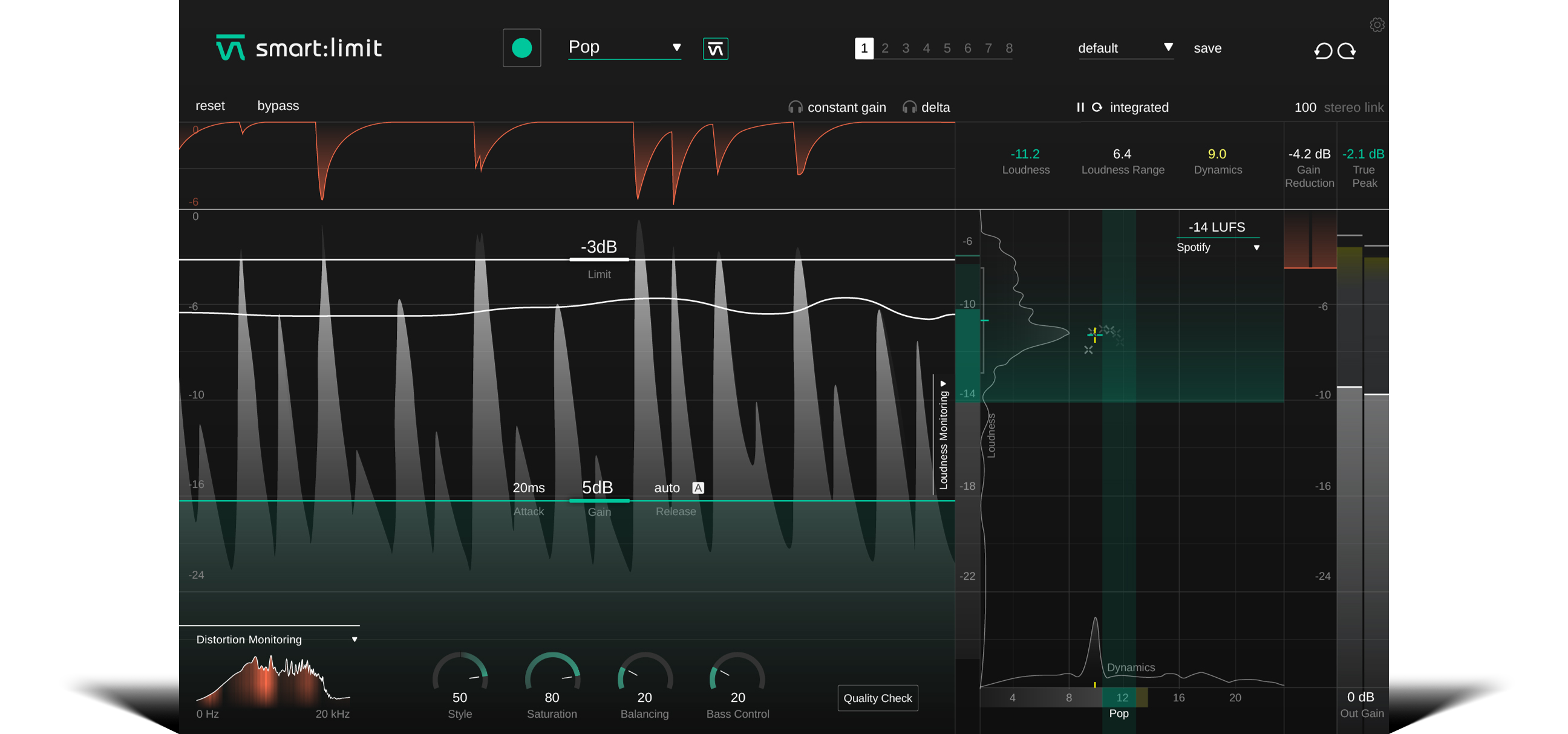Toggle bypass
This screenshot has width=1568, height=734.
click(x=278, y=106)
